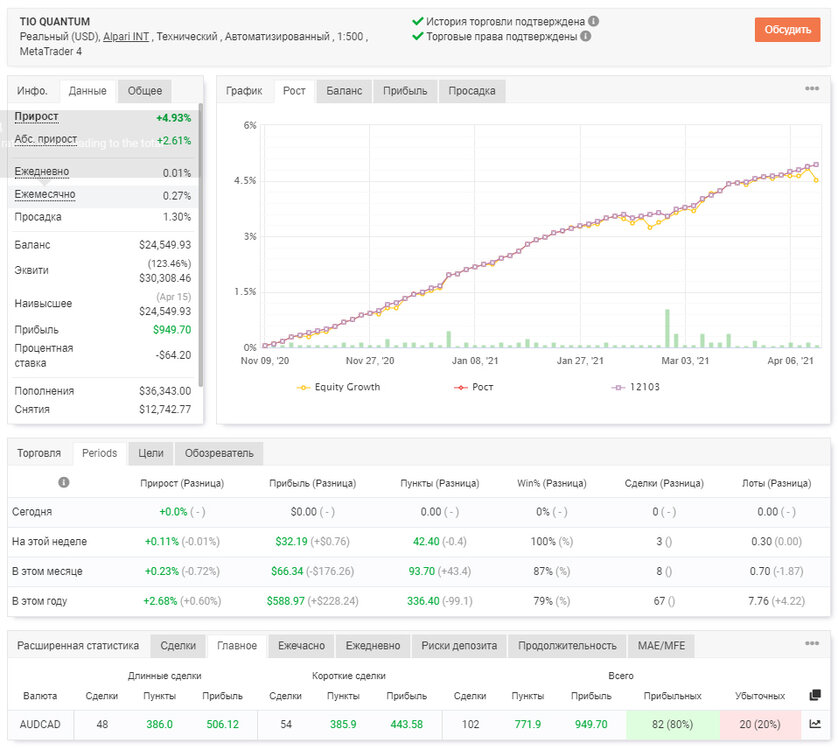This screenshot has height=750, width=838.
Task: Open the Ежедневно statistics tab
Action: [373, 646]
